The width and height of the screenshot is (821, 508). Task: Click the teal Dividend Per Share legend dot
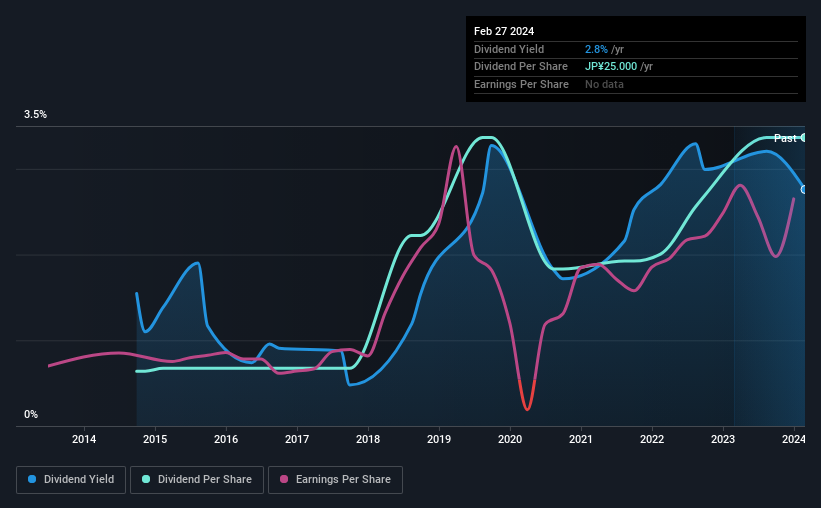point(146,479)
